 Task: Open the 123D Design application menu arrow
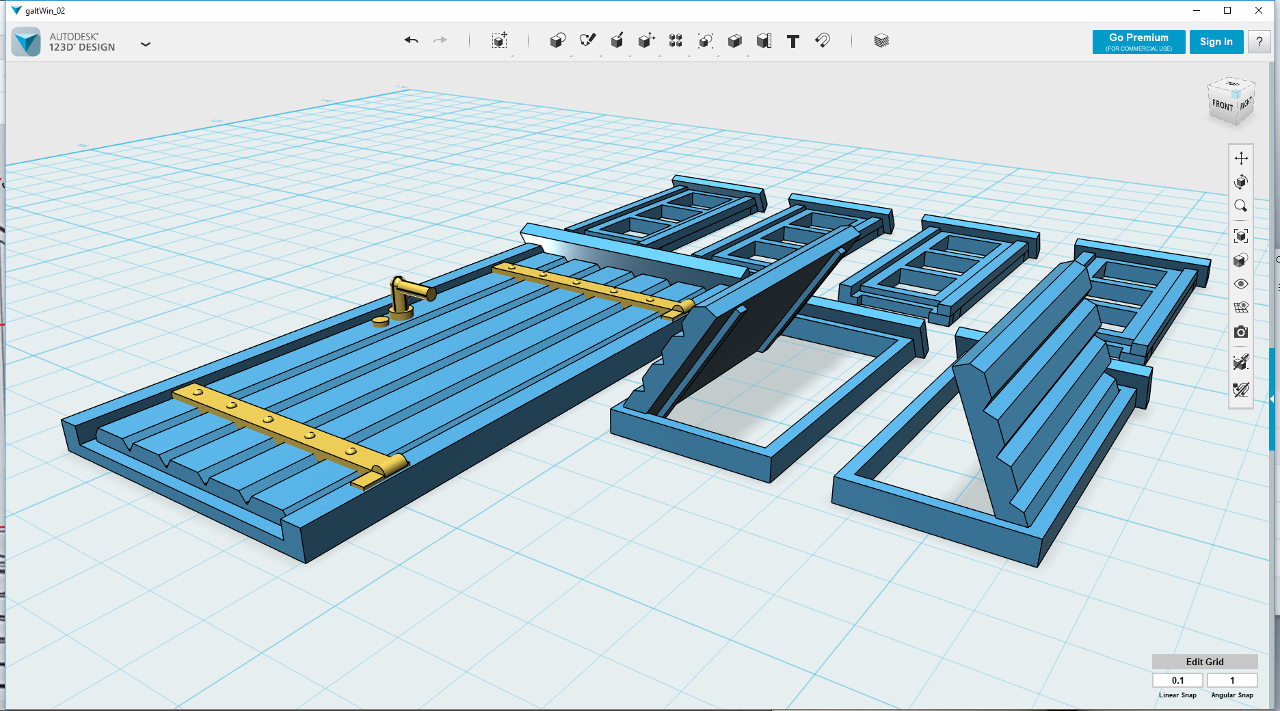146,44
